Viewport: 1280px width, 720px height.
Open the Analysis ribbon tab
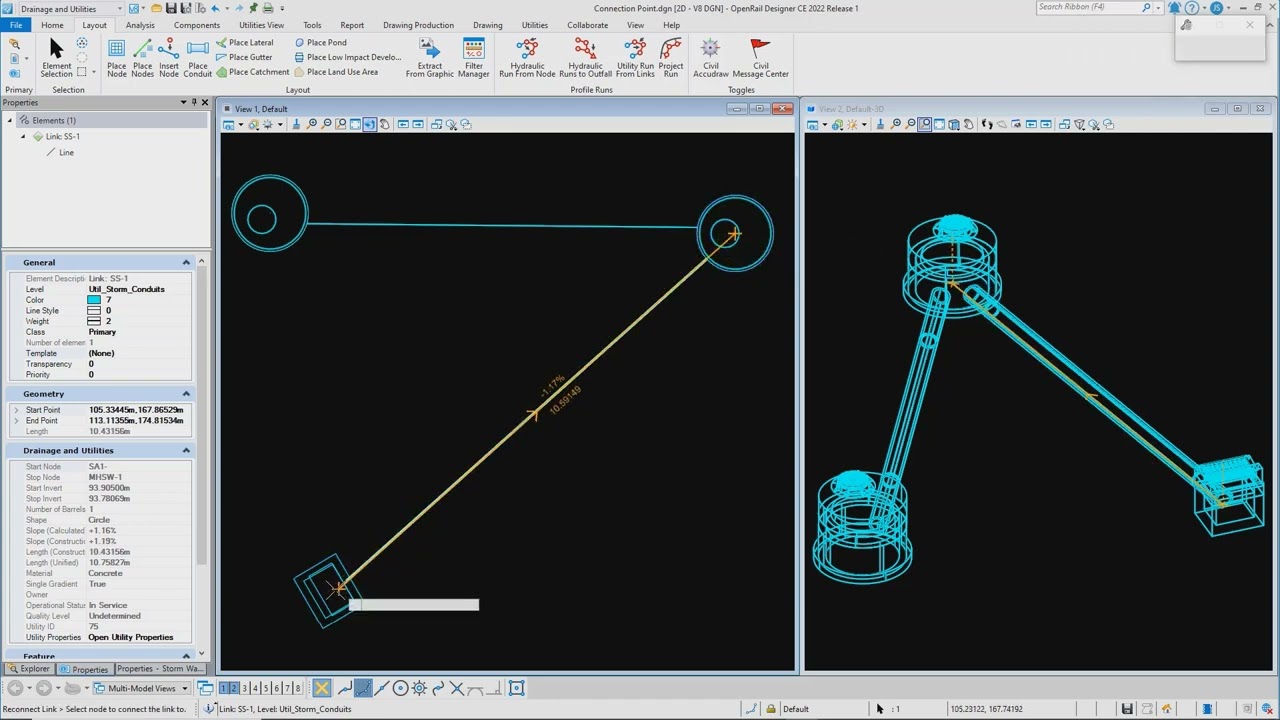pos(140,25)
